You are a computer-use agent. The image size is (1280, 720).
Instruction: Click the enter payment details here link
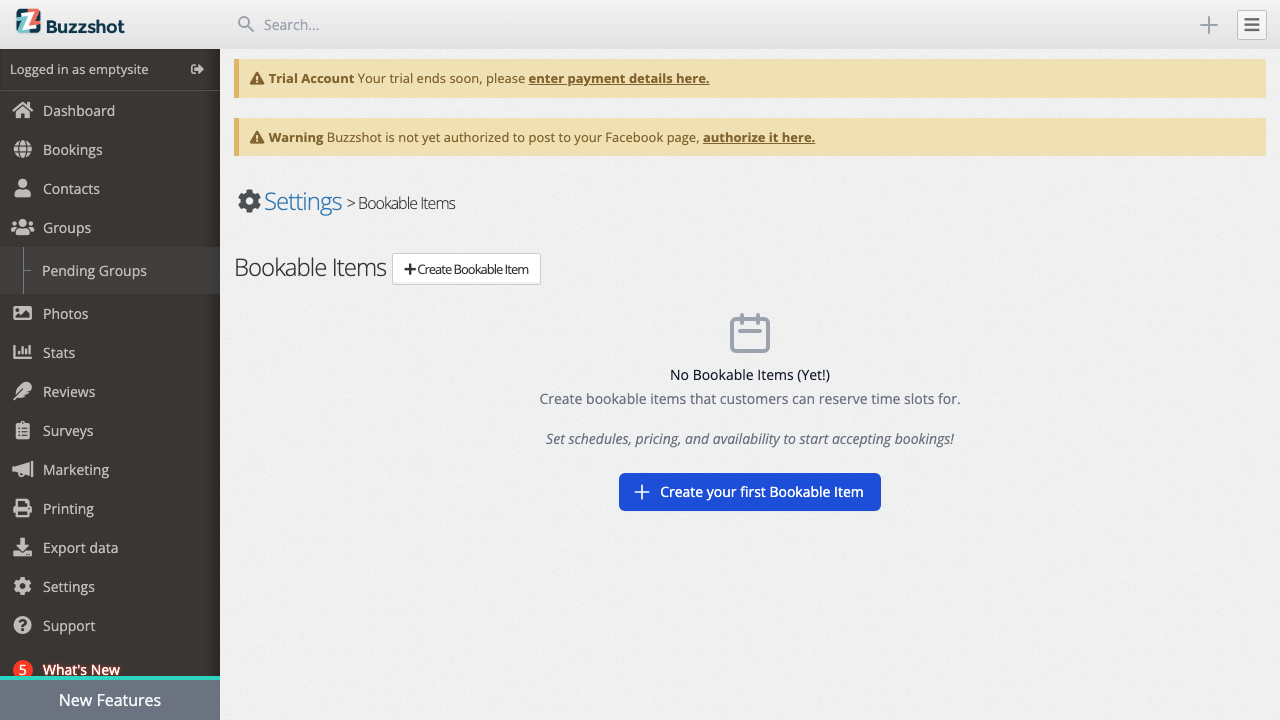tap(618, 78)
